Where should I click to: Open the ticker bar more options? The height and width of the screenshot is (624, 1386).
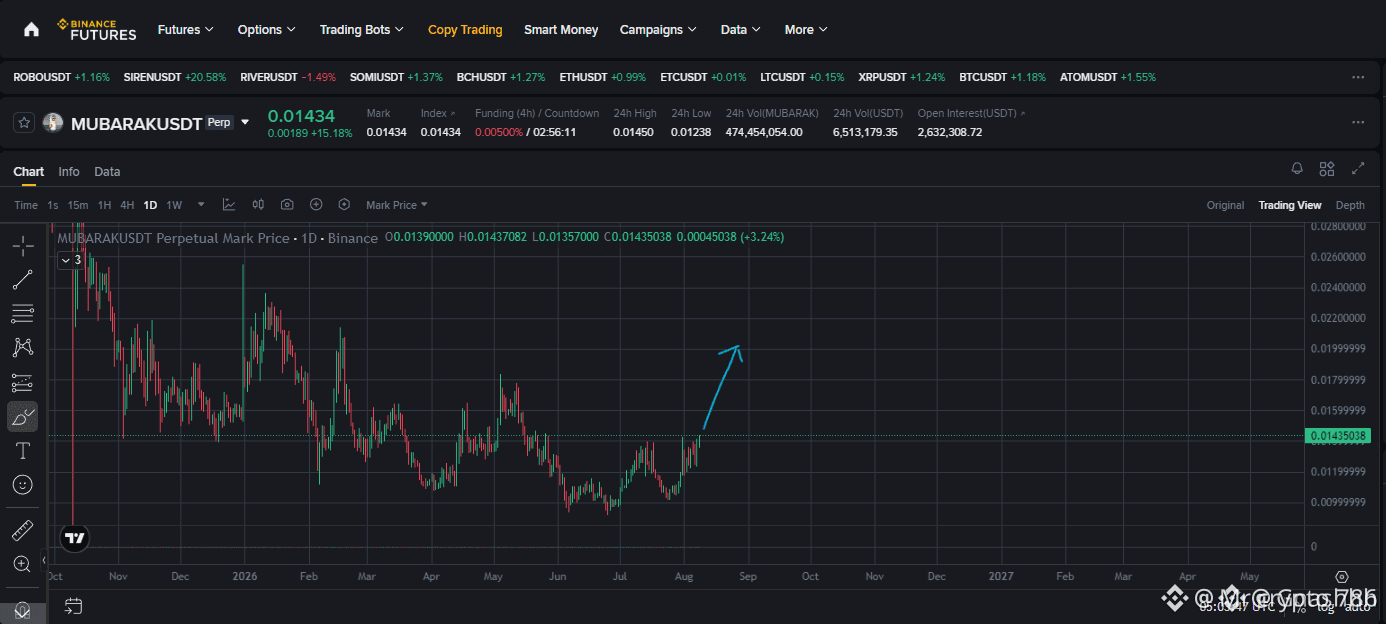1357,77
